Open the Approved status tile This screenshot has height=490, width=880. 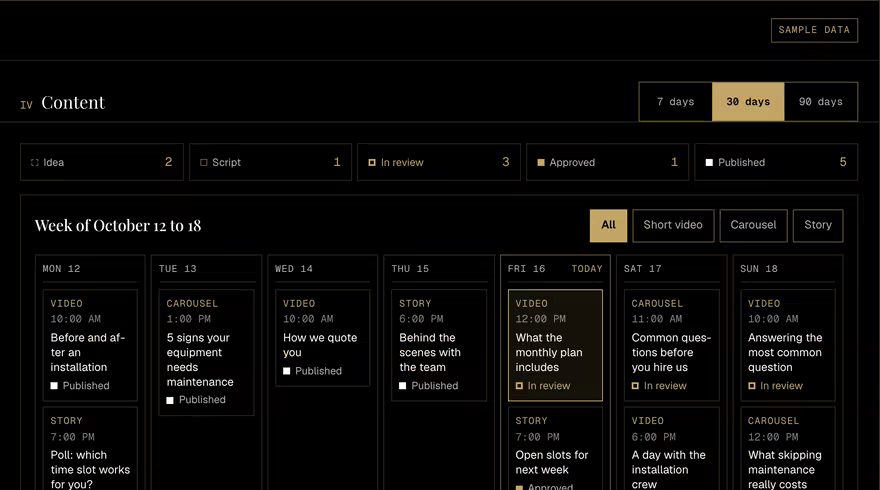click(x=607, y=162)
